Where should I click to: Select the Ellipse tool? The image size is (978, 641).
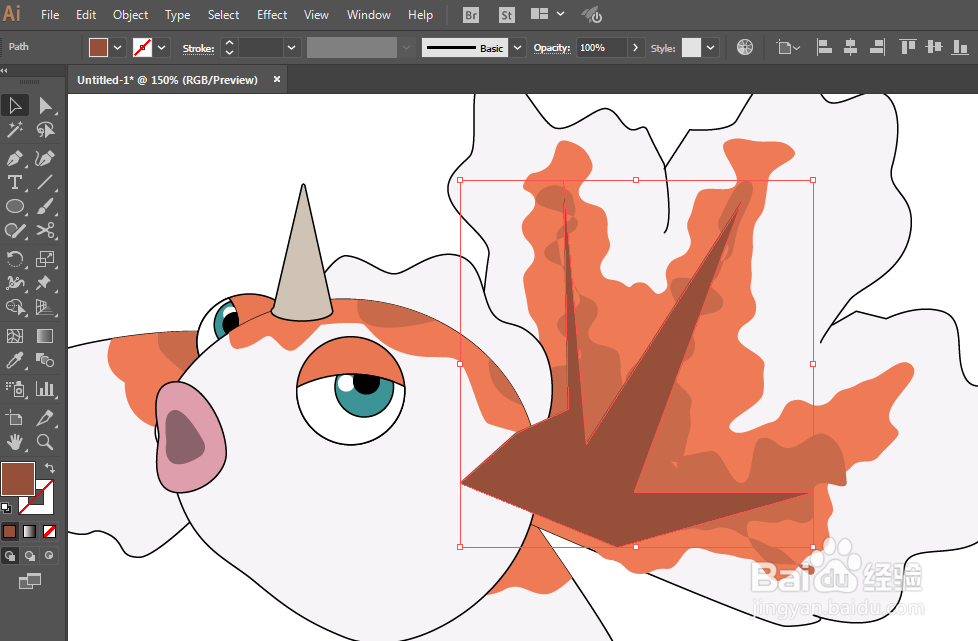pyautogui.click(x=15, y=206)
